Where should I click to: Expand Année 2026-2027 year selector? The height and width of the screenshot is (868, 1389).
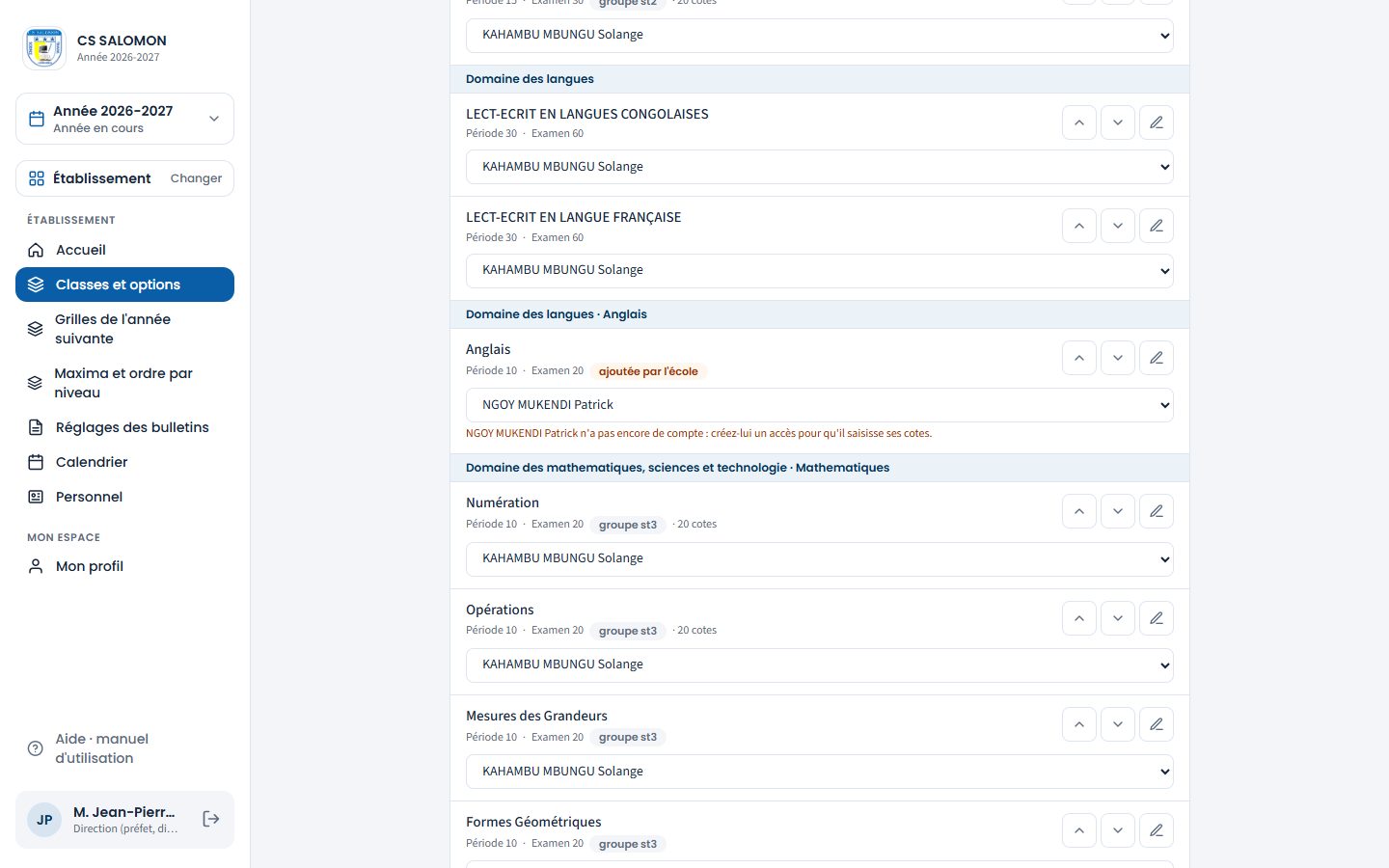[124, 119]
